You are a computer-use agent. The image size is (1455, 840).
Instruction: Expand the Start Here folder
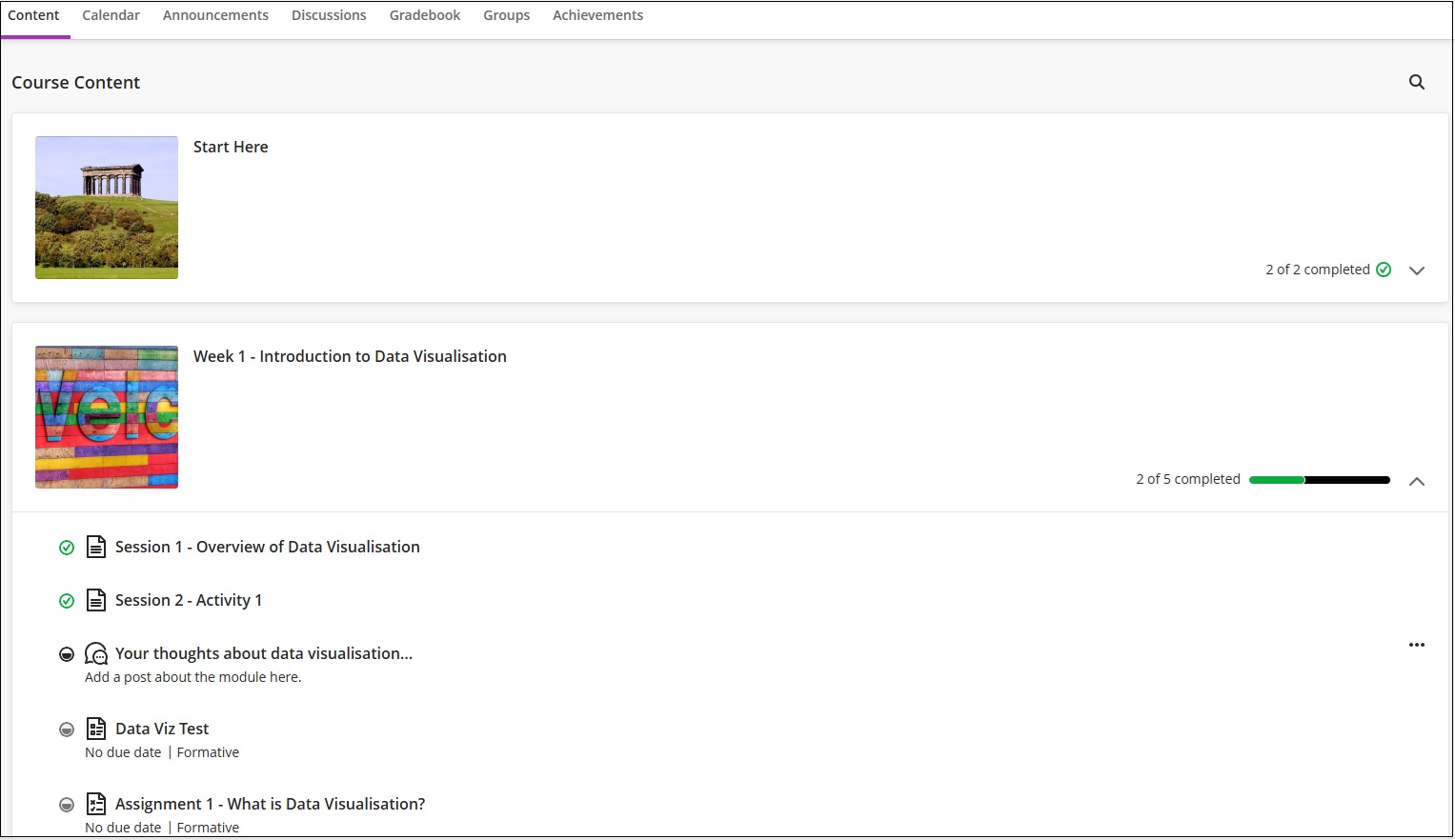1417,270
